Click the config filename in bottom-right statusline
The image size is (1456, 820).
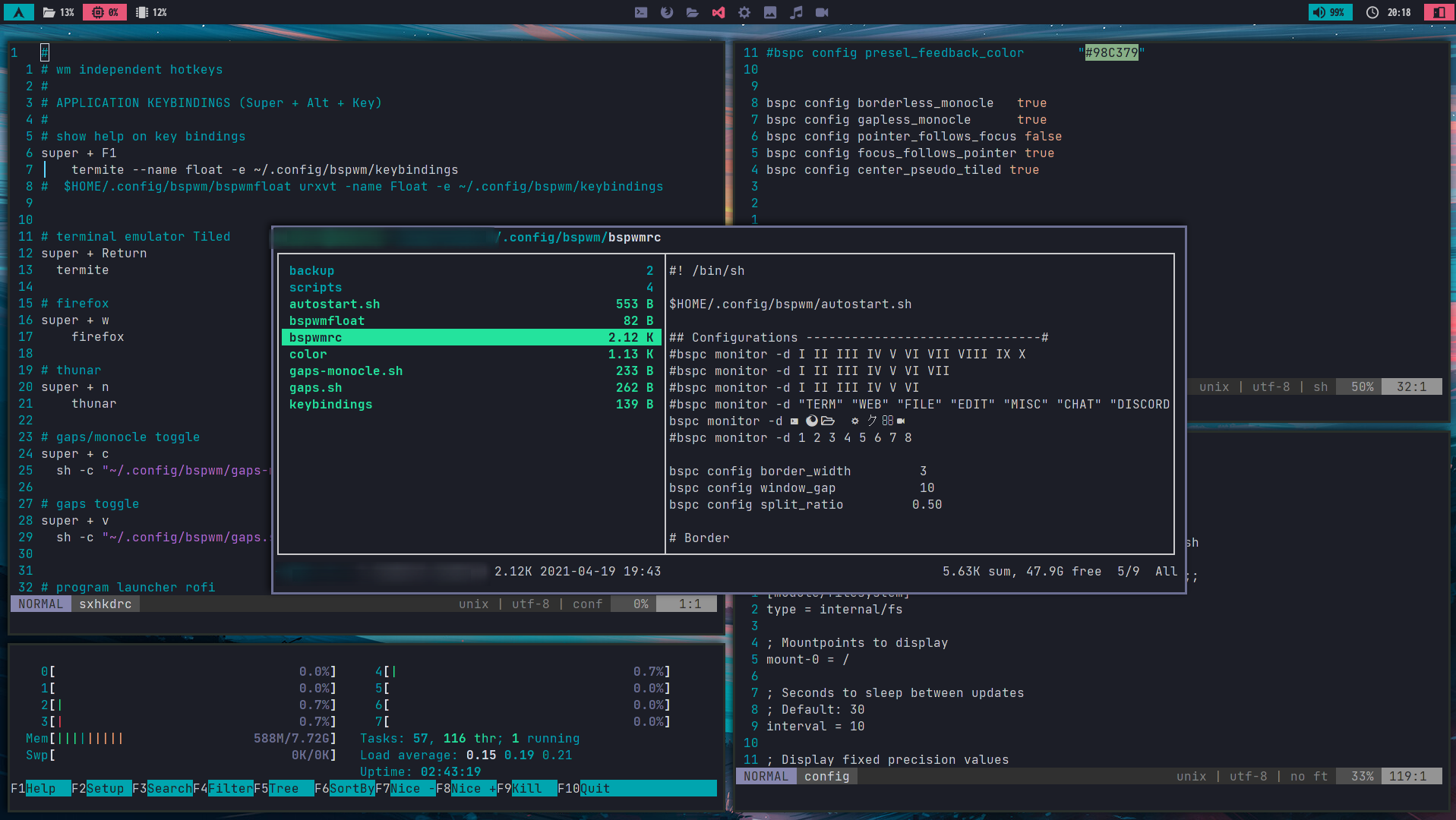827,776
